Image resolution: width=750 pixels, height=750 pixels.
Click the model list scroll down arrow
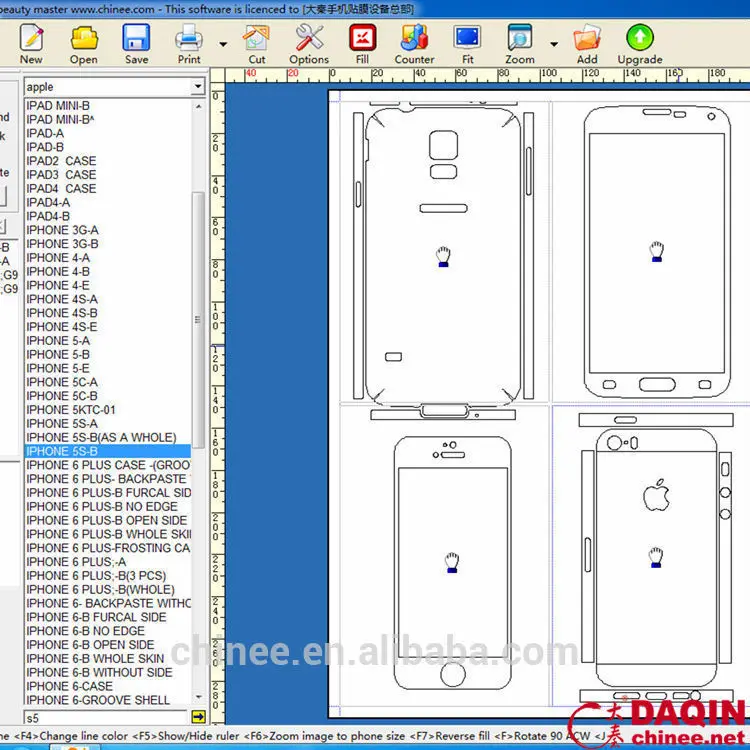pos(198,697)
